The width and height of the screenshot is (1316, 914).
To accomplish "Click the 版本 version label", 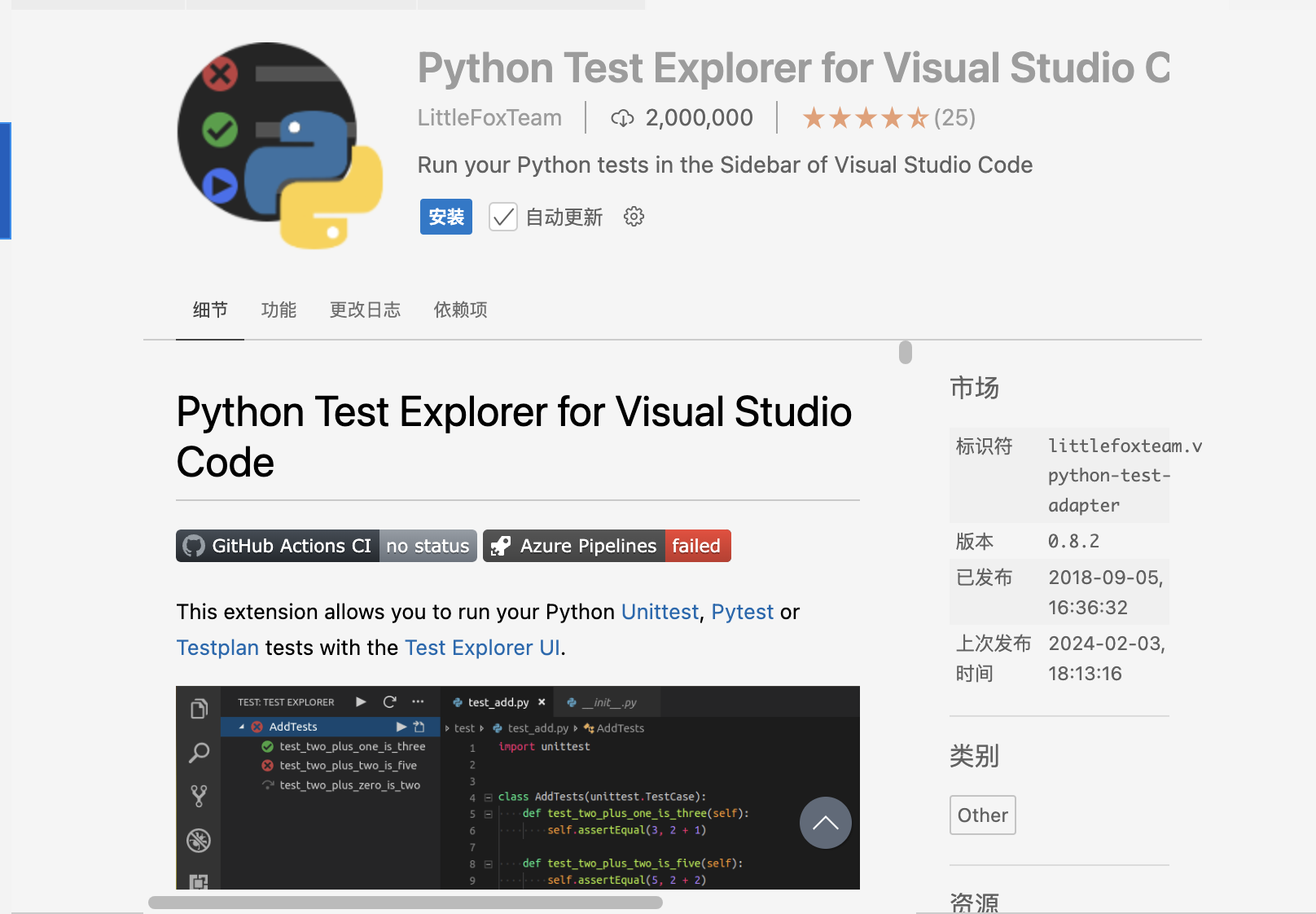I will click(x=974, y=542).
